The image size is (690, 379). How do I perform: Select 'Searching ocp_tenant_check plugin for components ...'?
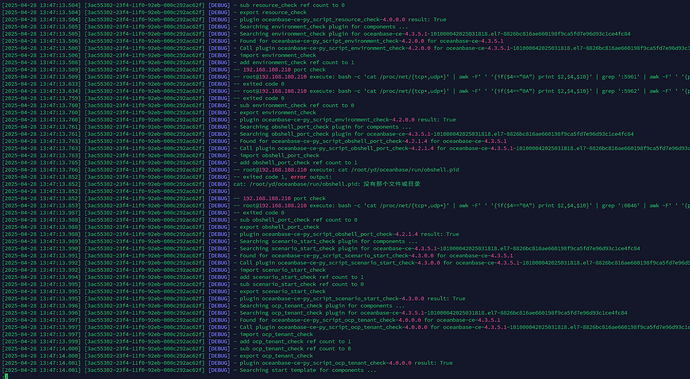(319, 305)
